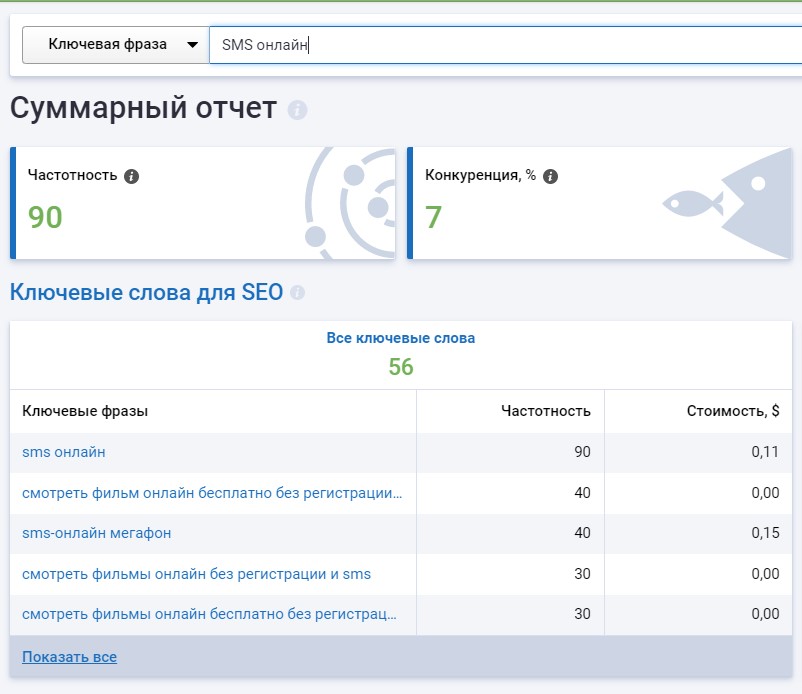Screen dimensions: 802x694
Task: Select the Конкуренция card value 7
Action: click(x=433, y=217)
